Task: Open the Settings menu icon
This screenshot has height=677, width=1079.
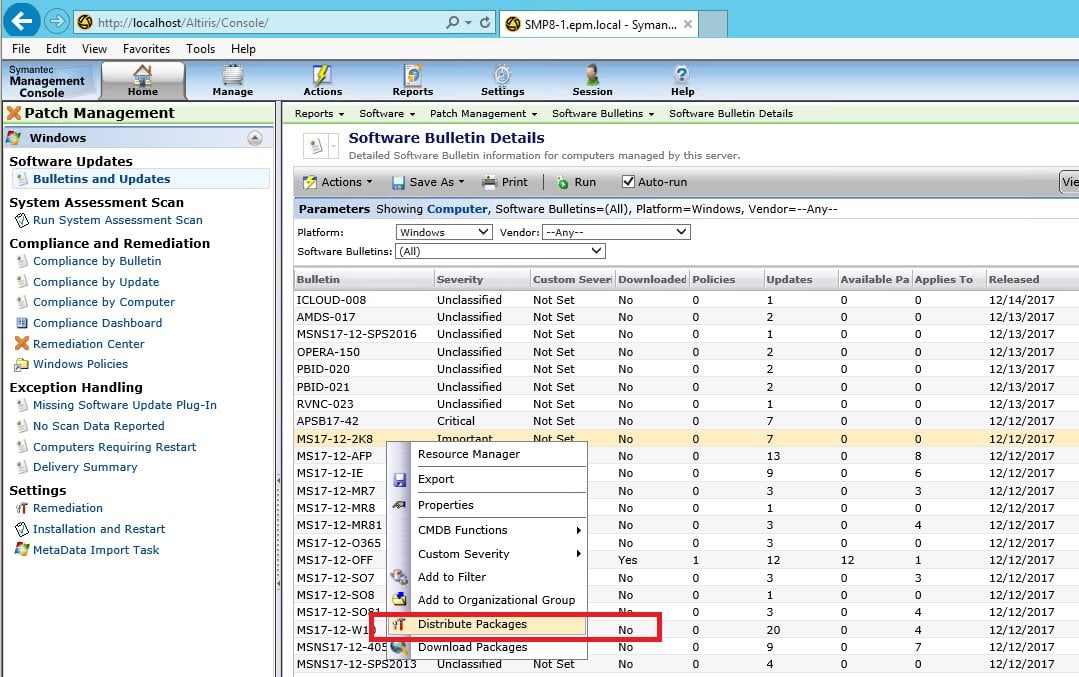Action: [502, 75]
